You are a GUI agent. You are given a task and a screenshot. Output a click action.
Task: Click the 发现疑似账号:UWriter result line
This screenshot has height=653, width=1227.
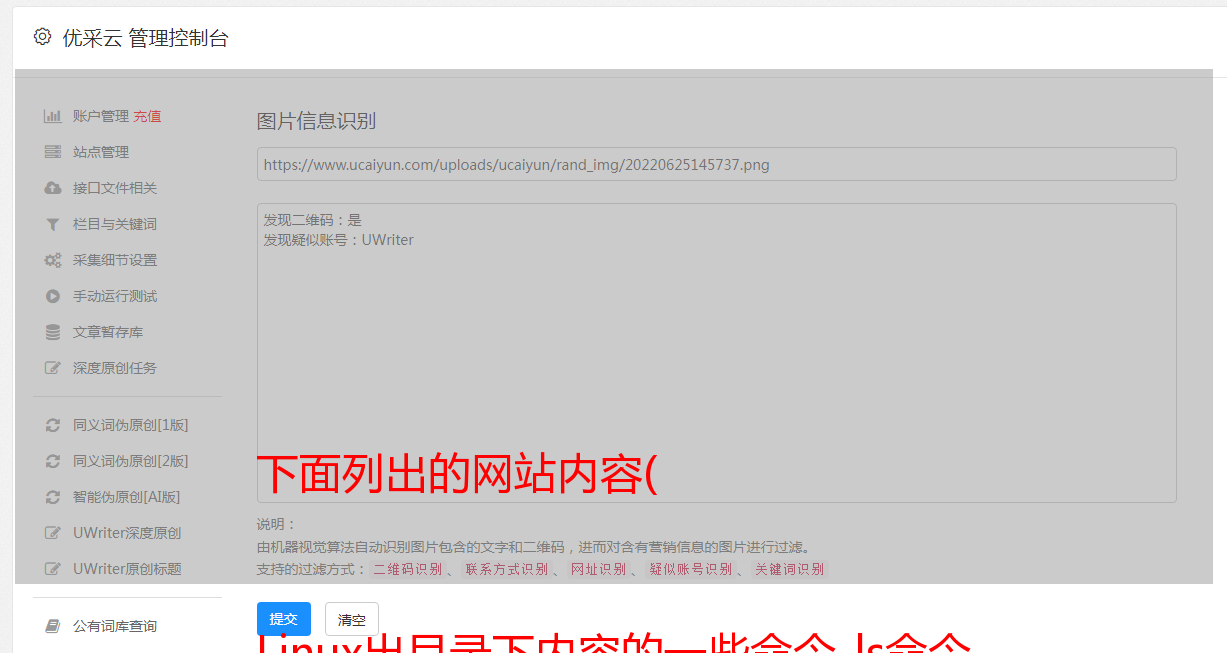coord(338,240)
